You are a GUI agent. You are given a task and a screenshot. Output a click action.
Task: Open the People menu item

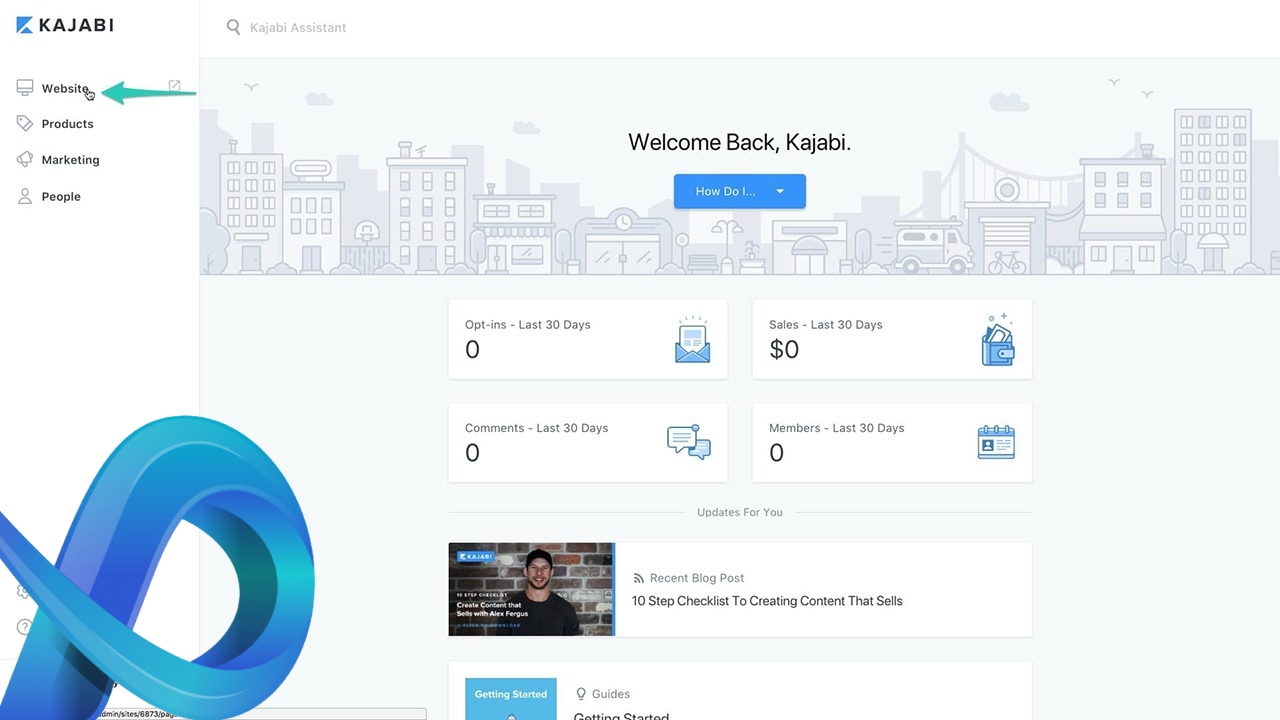(61, 197)
